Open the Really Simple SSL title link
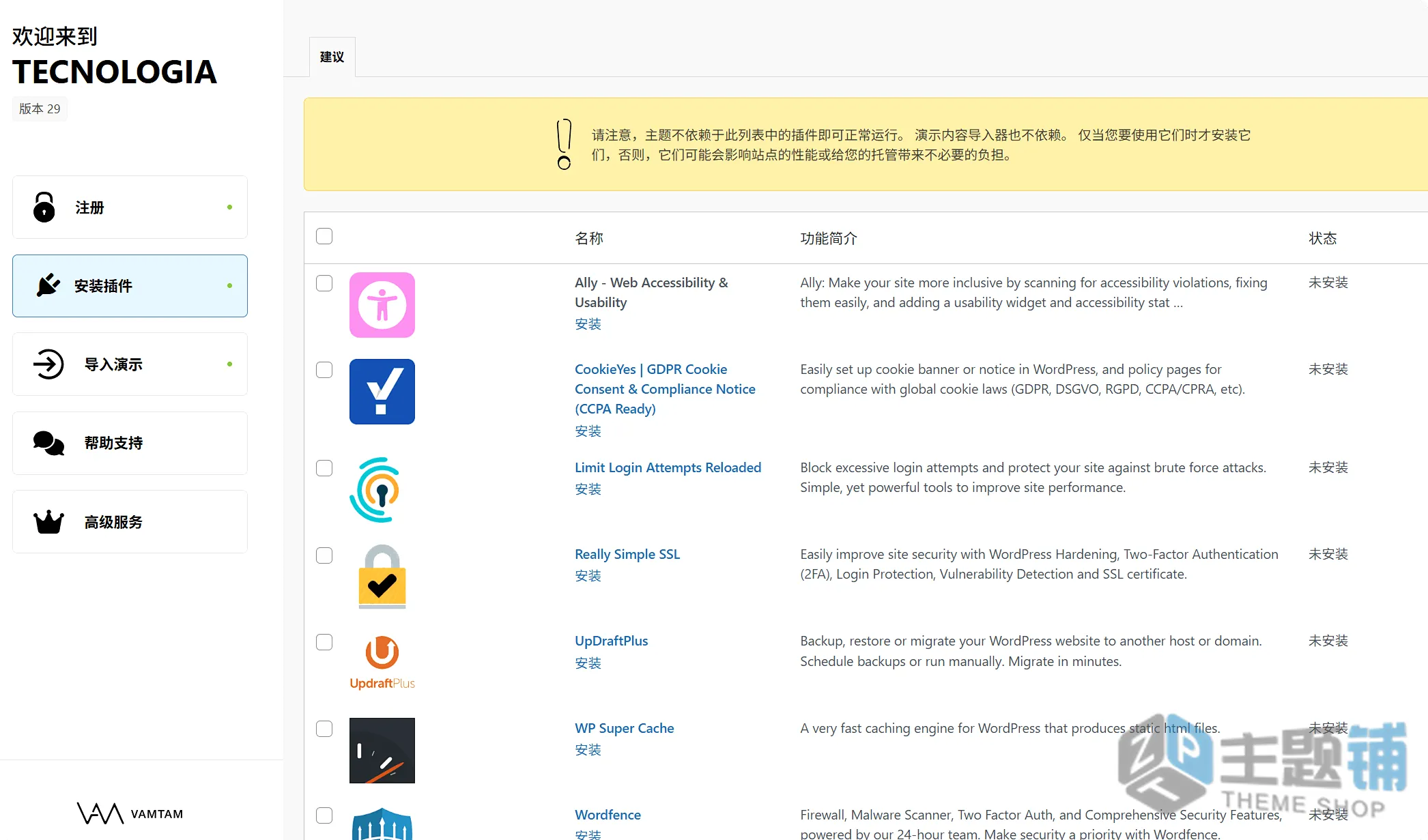 [x=627, y=554]
